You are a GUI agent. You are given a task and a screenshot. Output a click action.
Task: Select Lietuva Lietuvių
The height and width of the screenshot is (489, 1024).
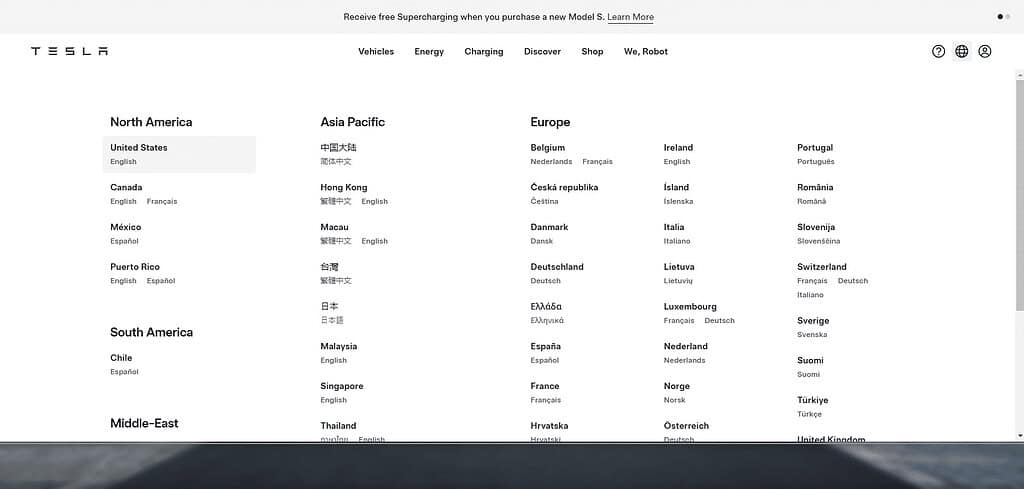tap(679, 281)
